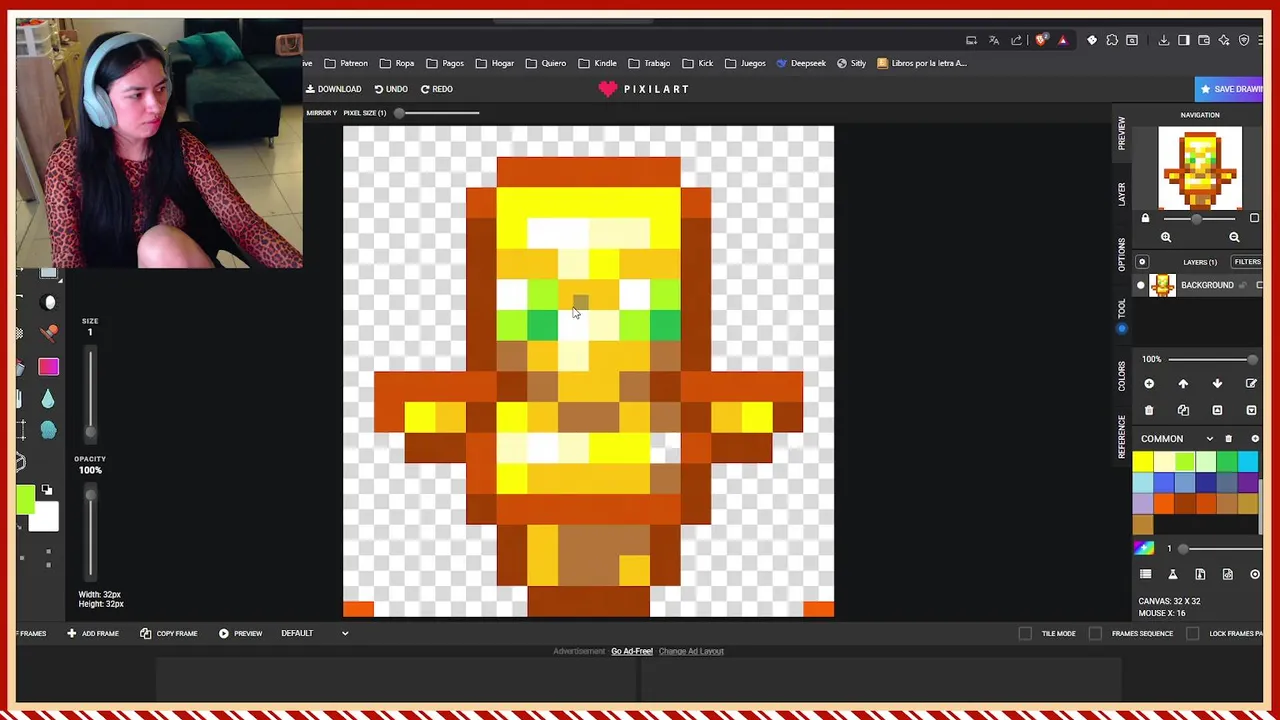Add a new layer with the plus icon
This screenshot has width=1280, height=720.
click(x=1149, y=384)
